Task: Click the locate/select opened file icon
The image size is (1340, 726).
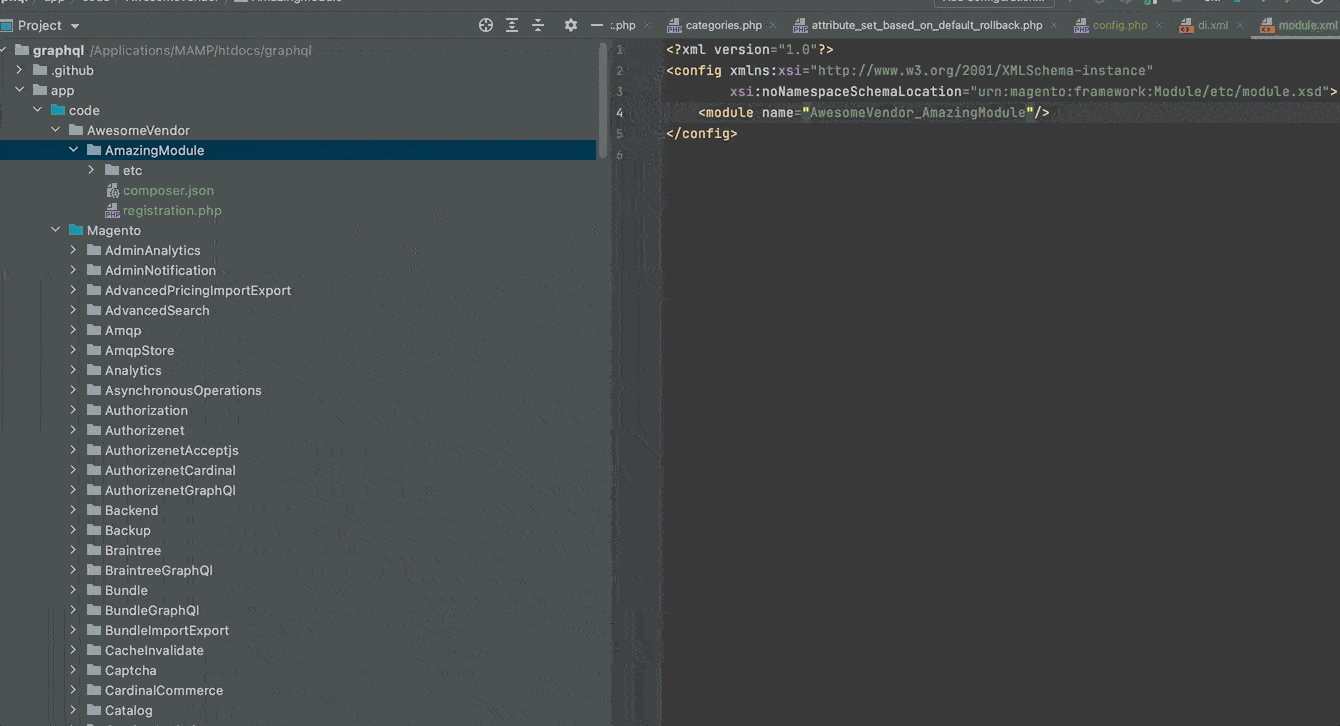Action: [486, 25]
